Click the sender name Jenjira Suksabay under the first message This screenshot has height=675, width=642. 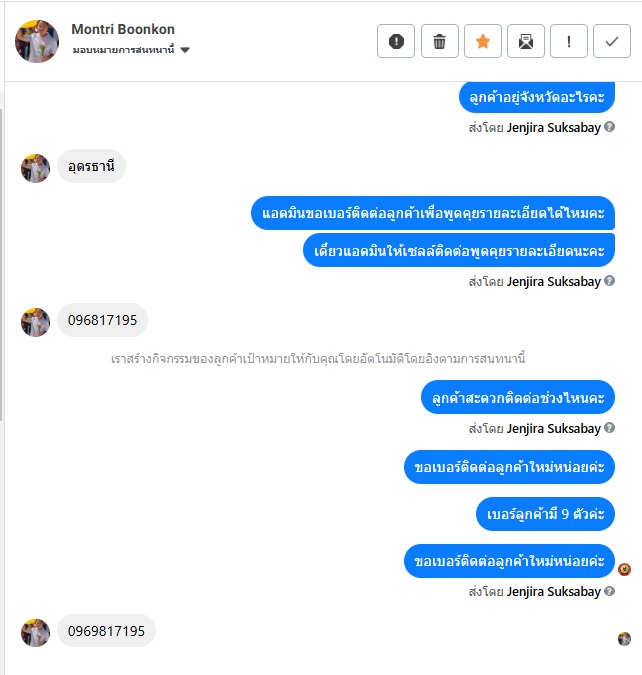coord(553,128)
